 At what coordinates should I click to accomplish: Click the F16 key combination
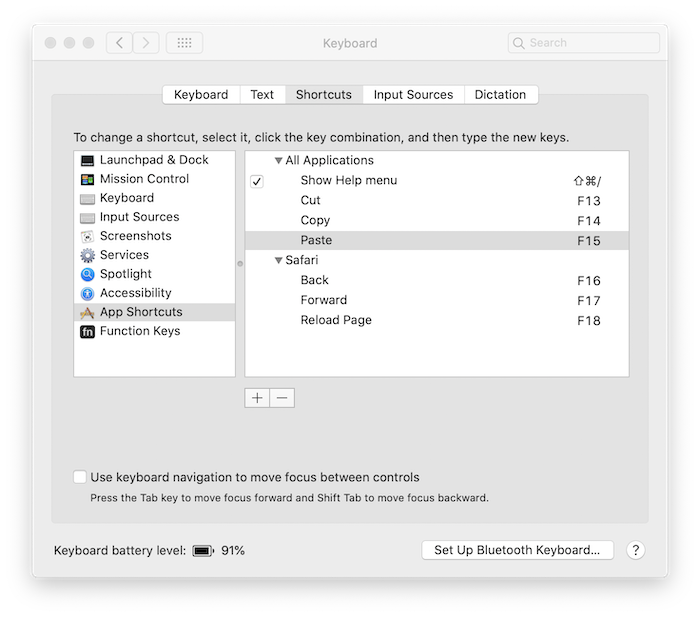point(589,281)
